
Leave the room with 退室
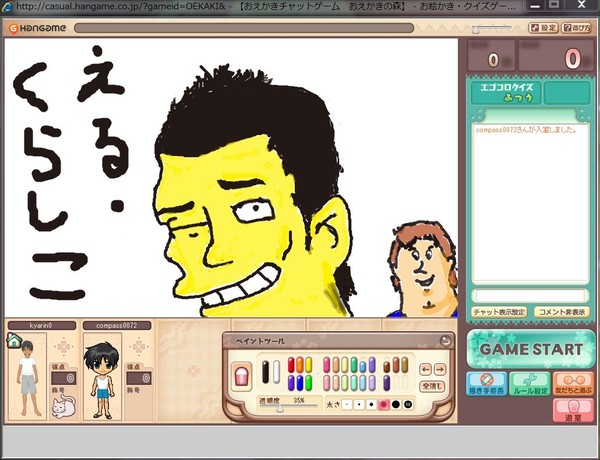click(573, 410)
